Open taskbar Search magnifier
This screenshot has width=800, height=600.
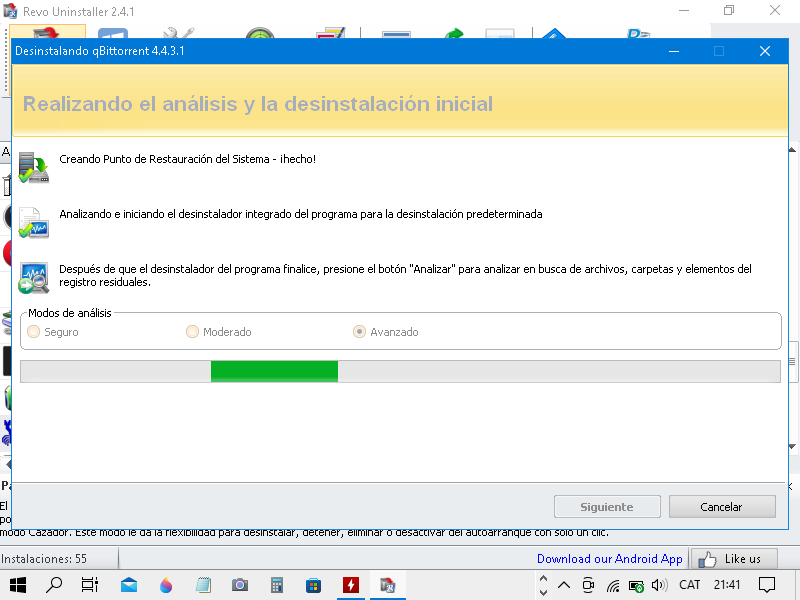click(x=54, y=585)
